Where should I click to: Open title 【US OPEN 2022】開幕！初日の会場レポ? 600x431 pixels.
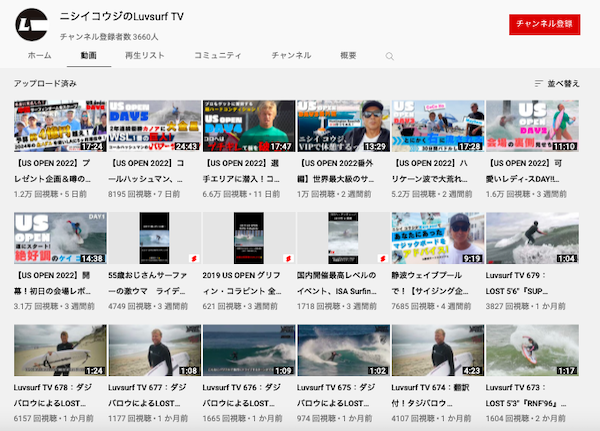[x=52, y=283]
